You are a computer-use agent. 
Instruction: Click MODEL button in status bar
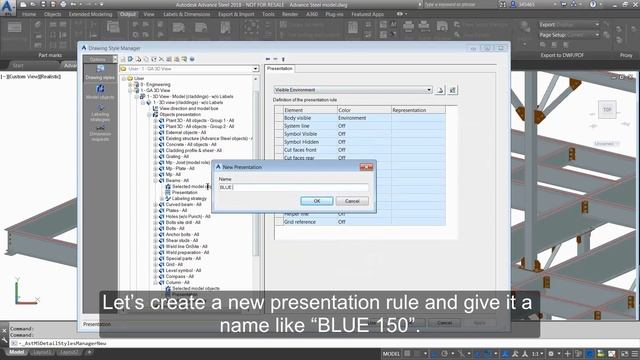click(x=391, y=354)
